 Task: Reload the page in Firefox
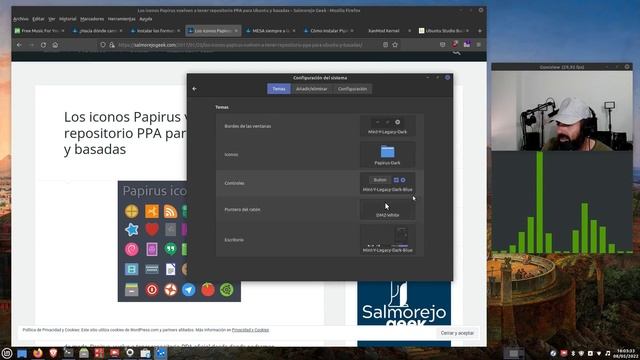coord(43,45)
